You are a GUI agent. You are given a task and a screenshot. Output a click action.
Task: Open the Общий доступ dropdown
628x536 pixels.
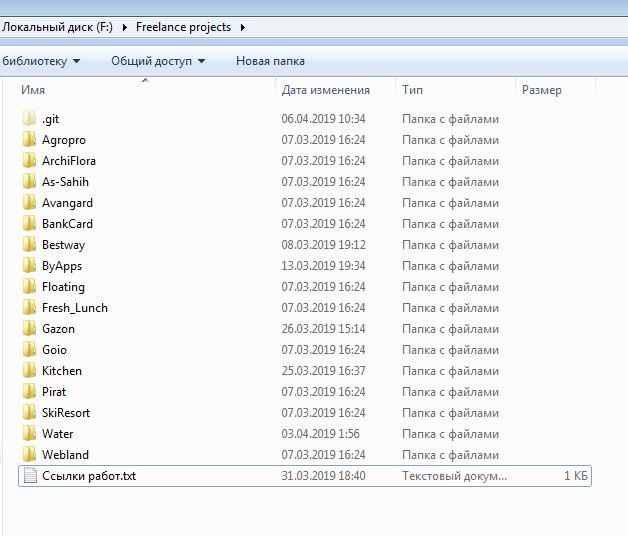158,61
